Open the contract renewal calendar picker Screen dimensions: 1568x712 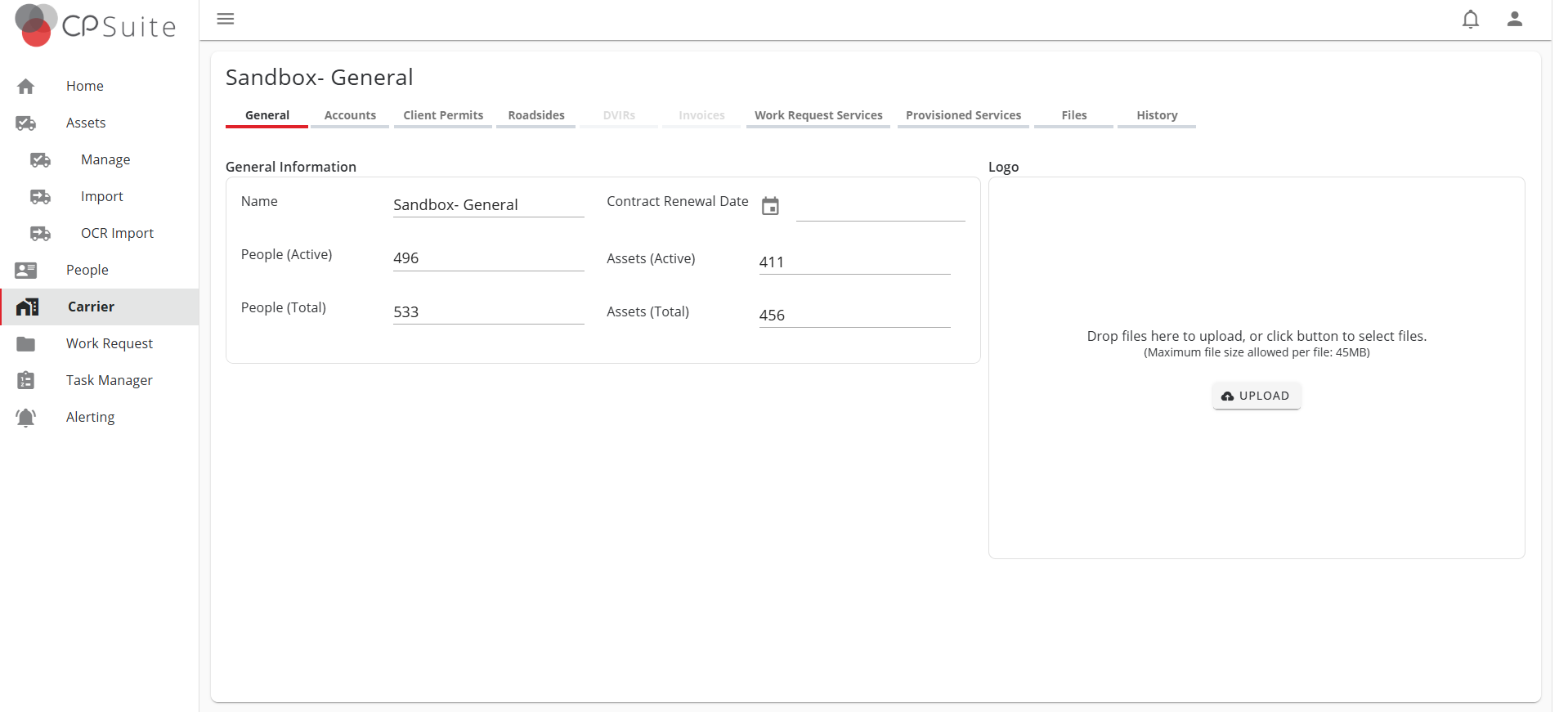[770, 206]
